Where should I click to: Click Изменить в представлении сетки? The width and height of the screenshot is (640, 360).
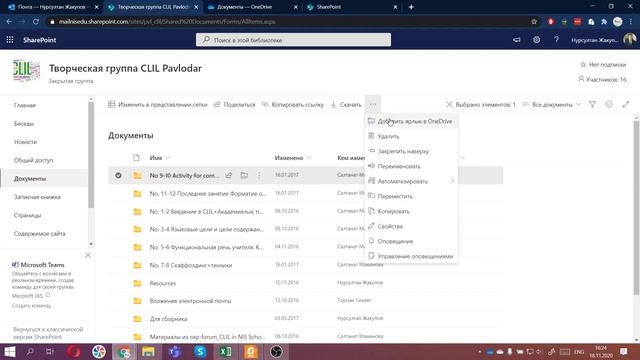coord(158,104)
